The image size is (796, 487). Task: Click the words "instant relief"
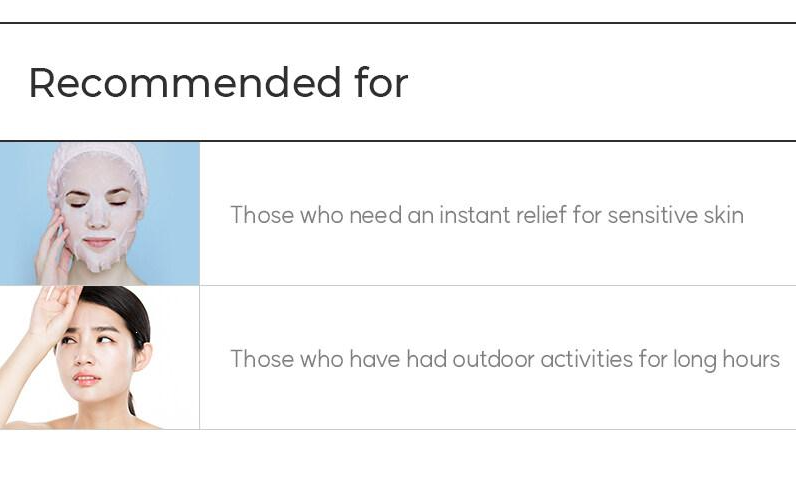(503, 215)
